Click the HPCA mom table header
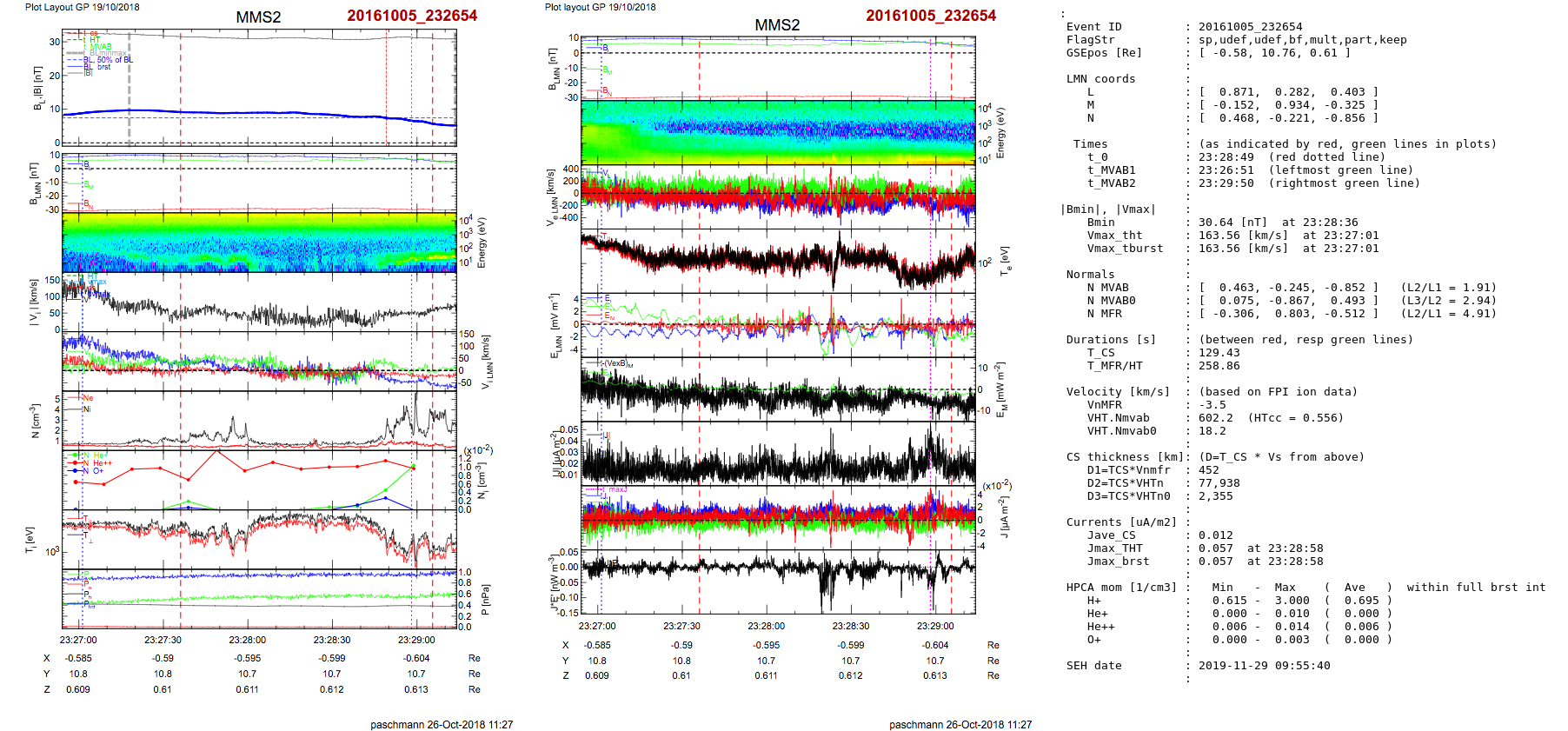Screen dimensions: 1568x731 click(1121, 588)
